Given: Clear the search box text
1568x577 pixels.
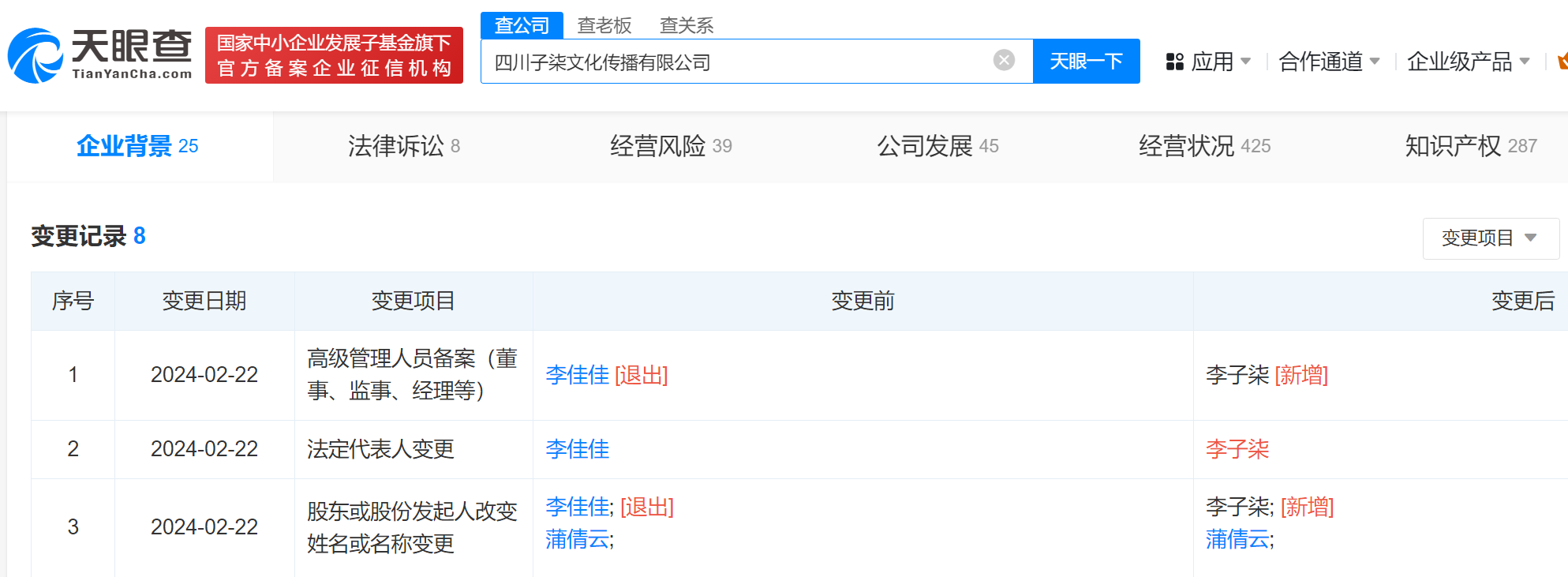Looking at the screenshot, I should [1004, 61].
